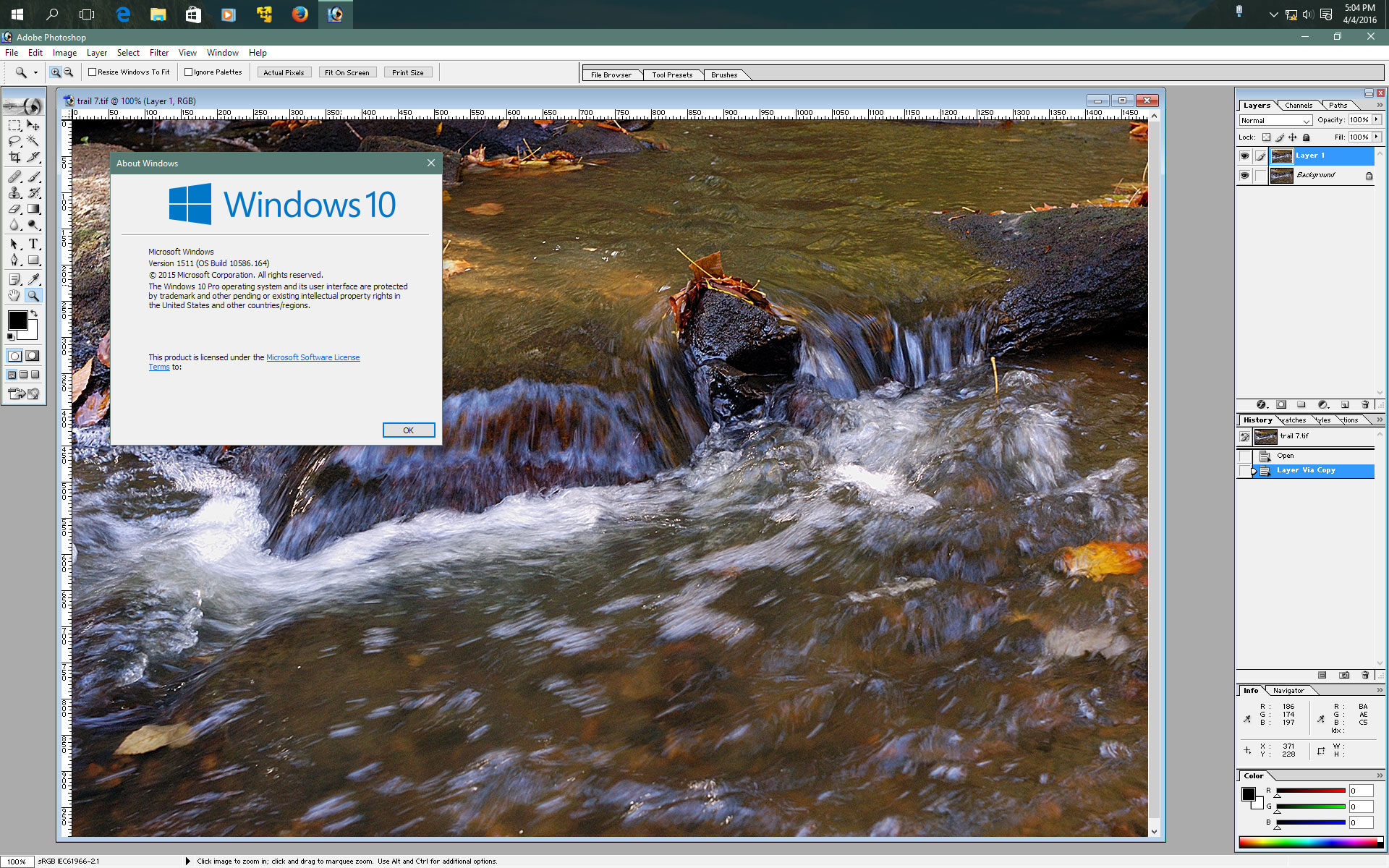This screenshot has height=868, width=1389.
Task: Select the Eyedropper tool
Action: 33,279
